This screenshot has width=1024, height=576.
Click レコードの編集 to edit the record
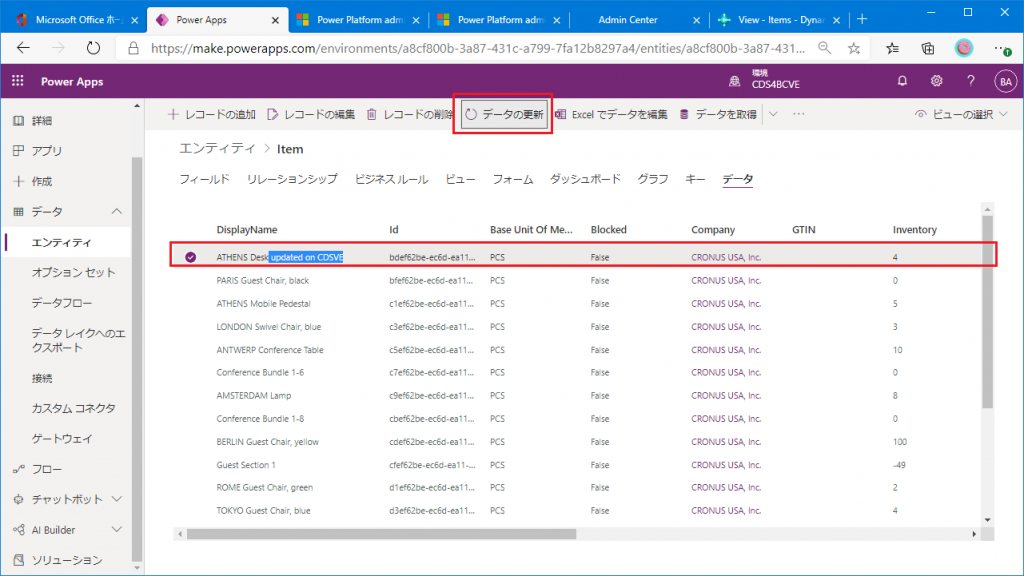pyautogui.click(x=311, y=114)
